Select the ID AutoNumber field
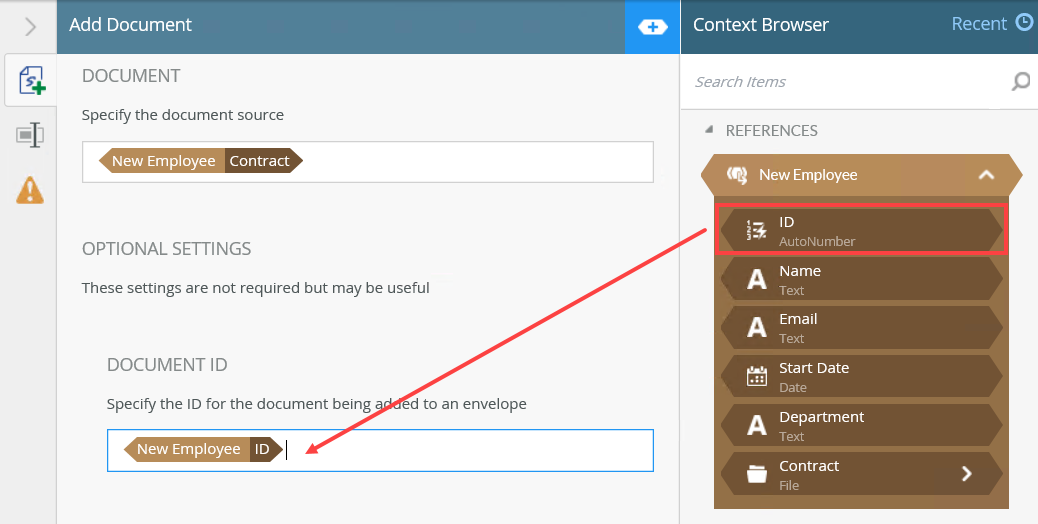 click(861, 230)
